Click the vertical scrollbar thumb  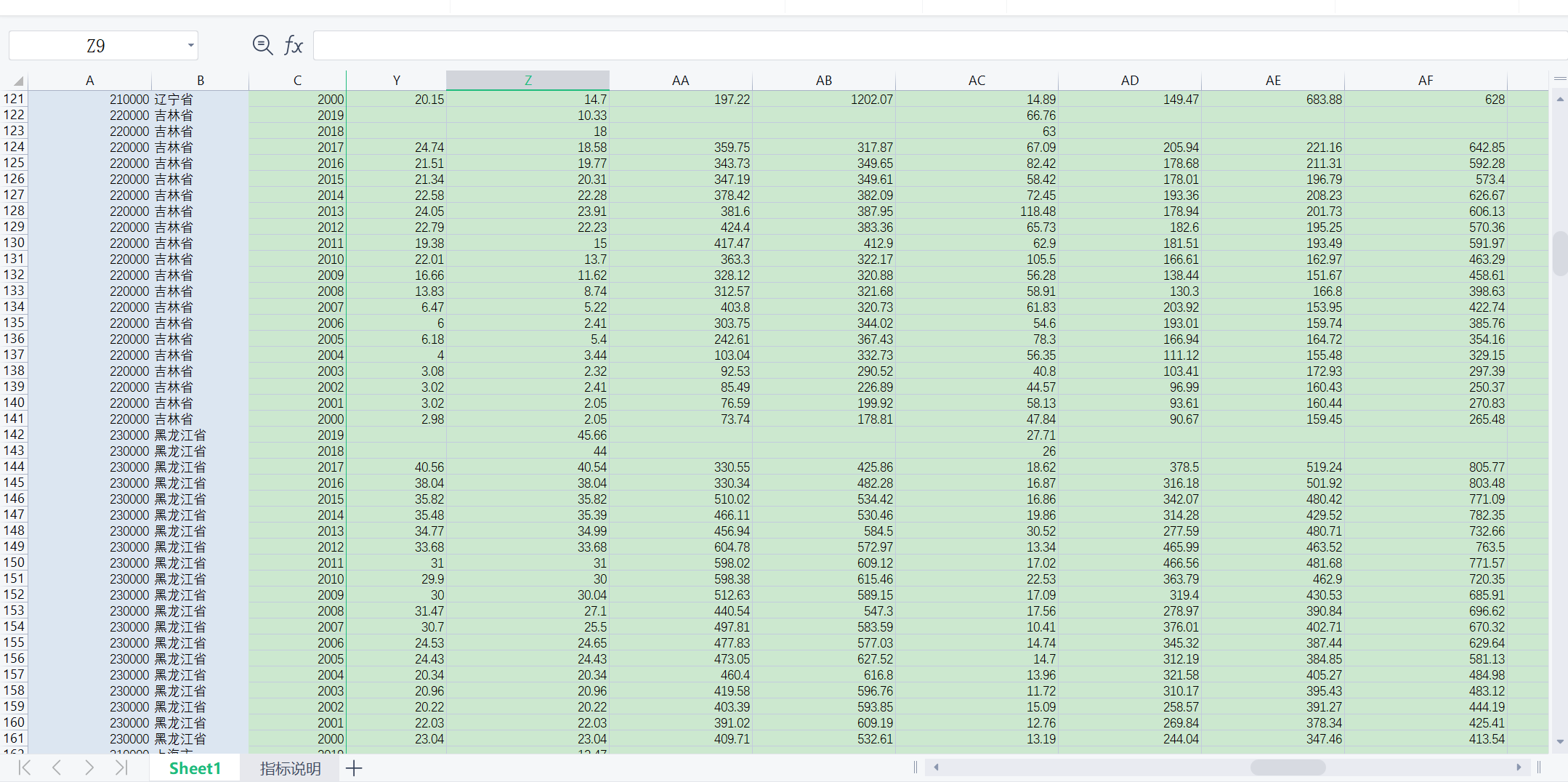[1560, 253]
